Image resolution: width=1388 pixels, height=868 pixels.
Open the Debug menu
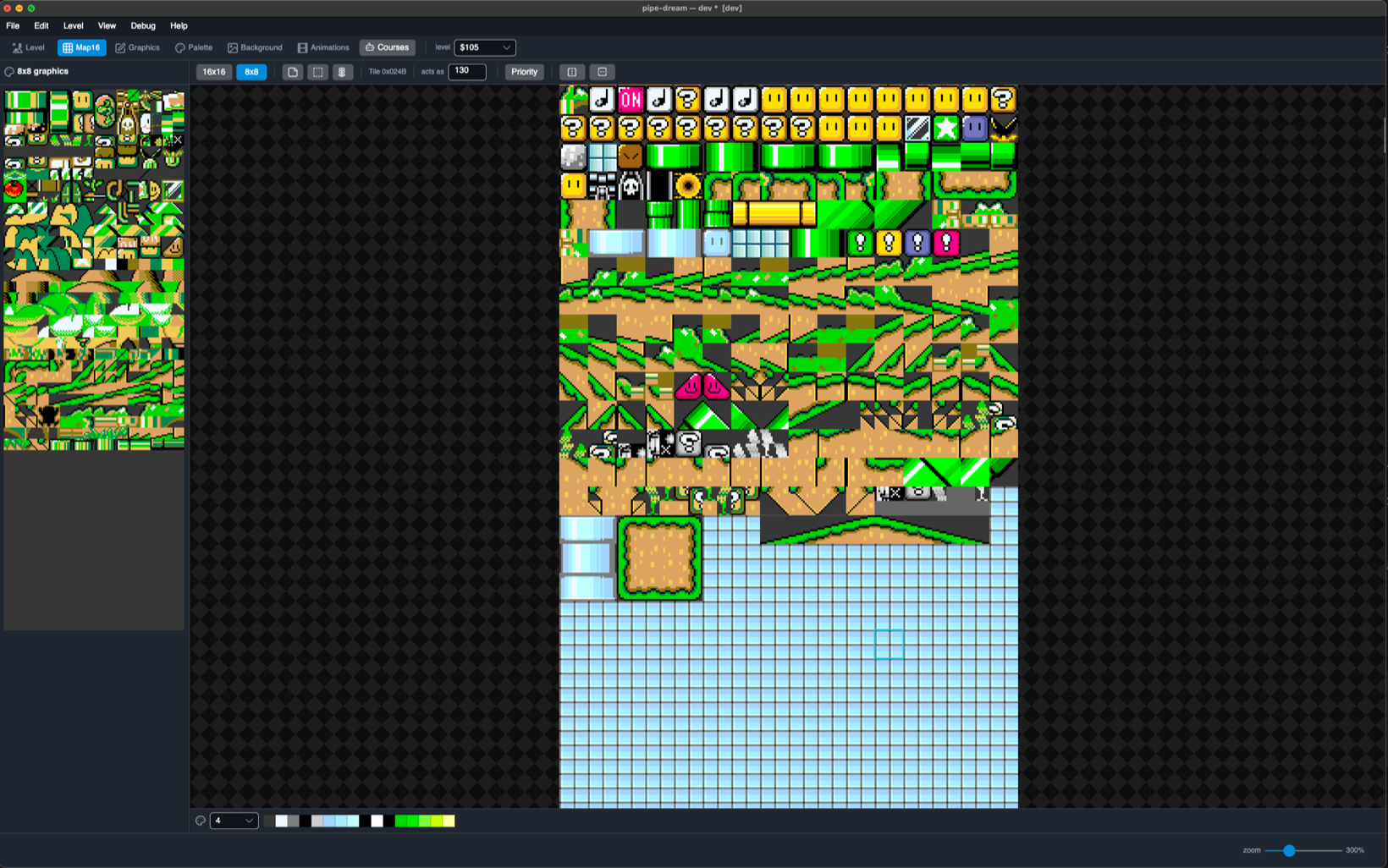point(143,26)
